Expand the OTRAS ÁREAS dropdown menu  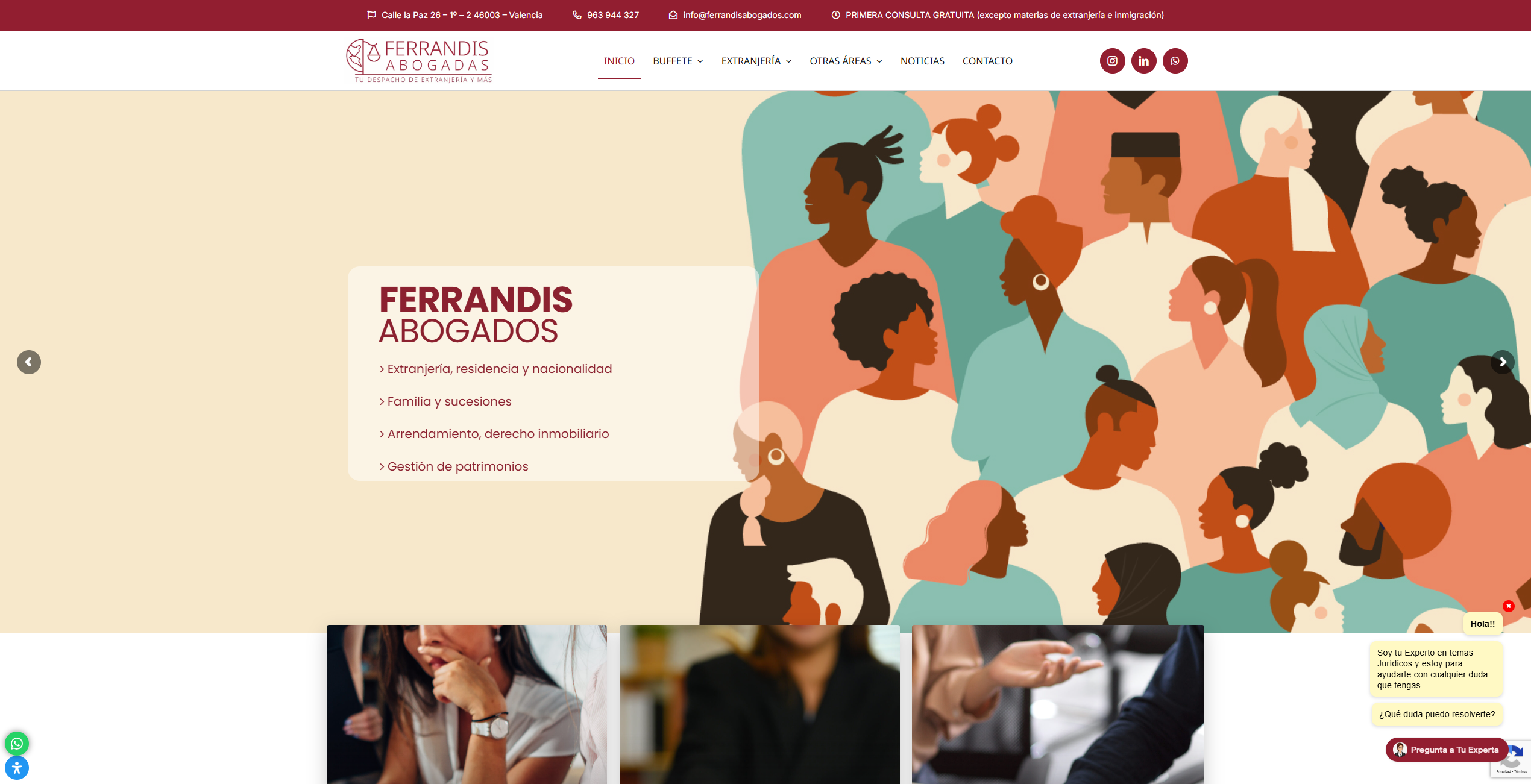(846, 61)
